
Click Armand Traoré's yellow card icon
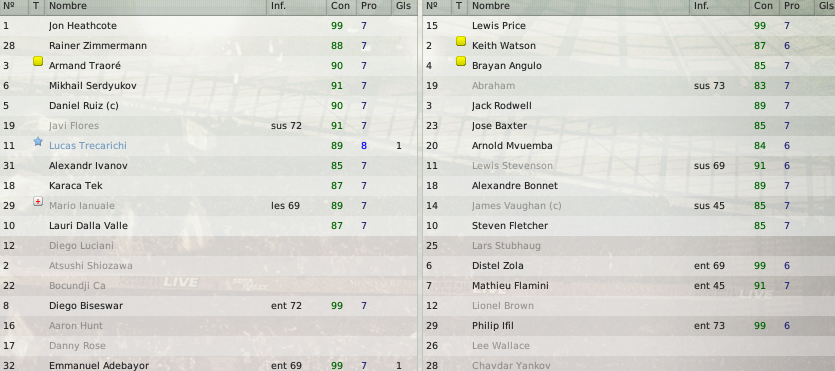tap(38, 61)
